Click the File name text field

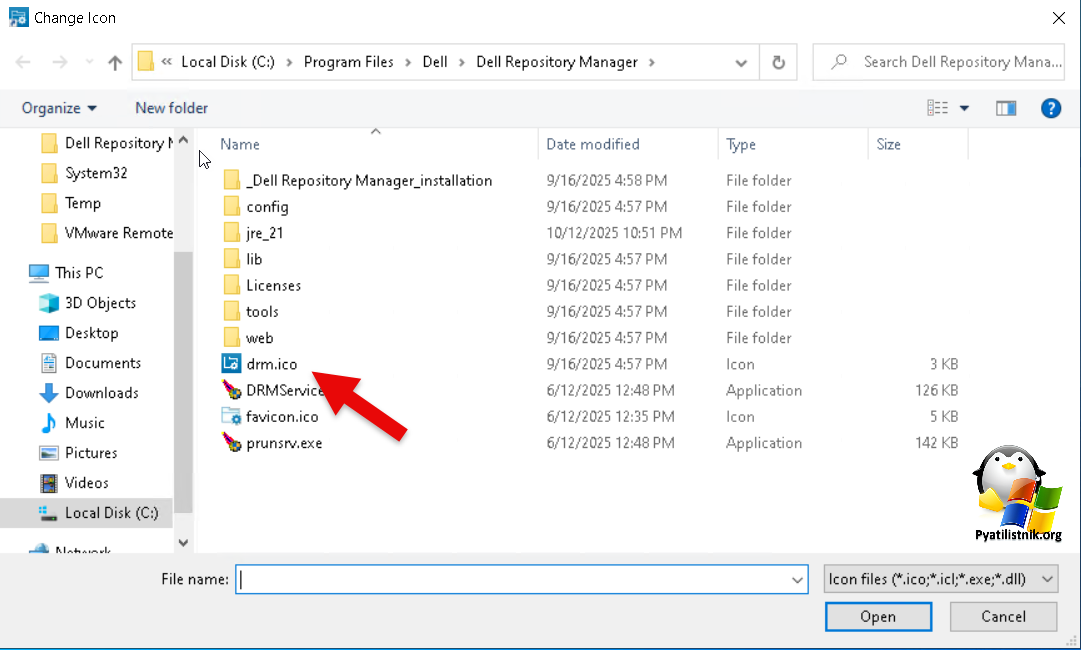click(512, 579)
